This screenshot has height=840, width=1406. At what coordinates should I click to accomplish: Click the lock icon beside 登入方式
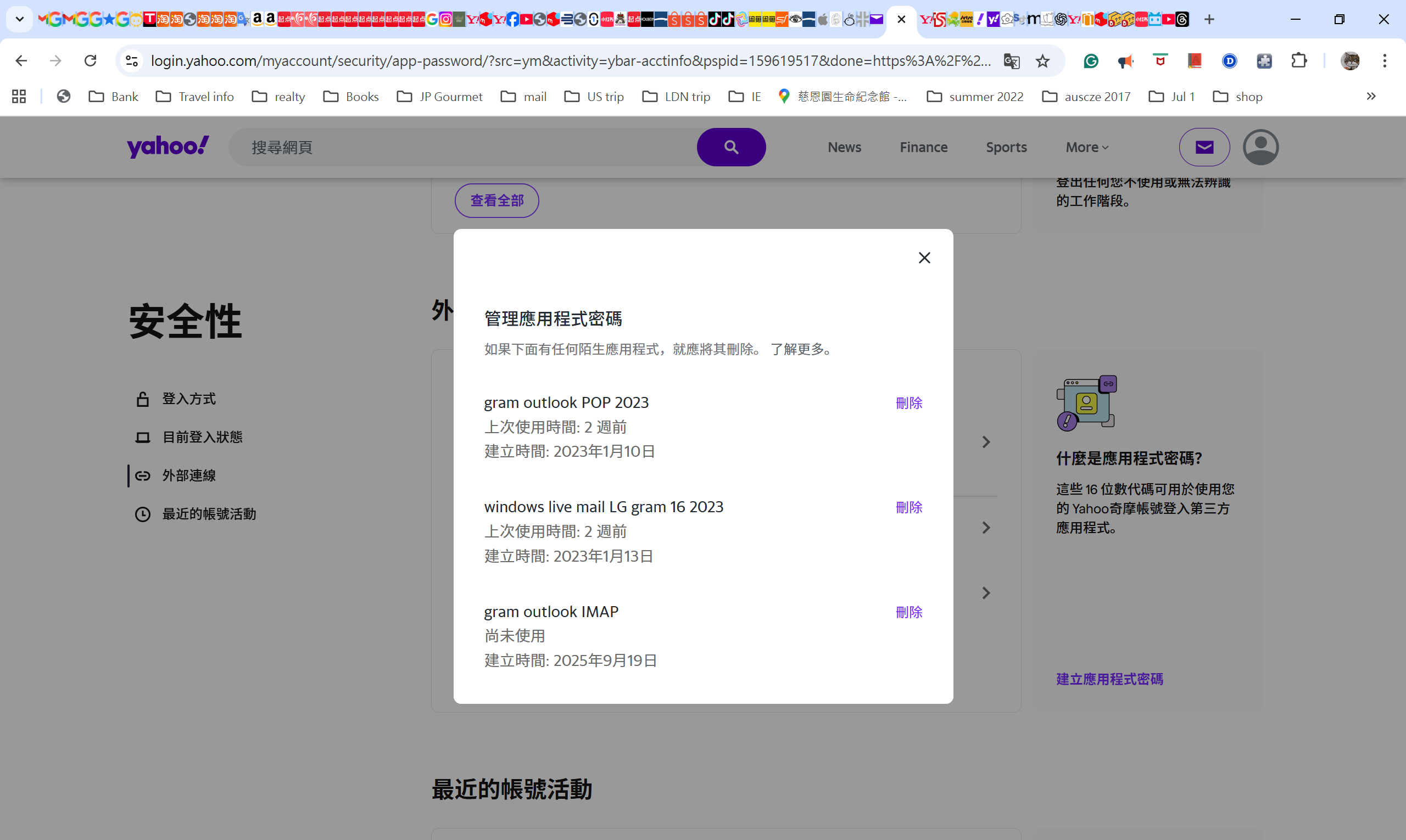point(143,399)
